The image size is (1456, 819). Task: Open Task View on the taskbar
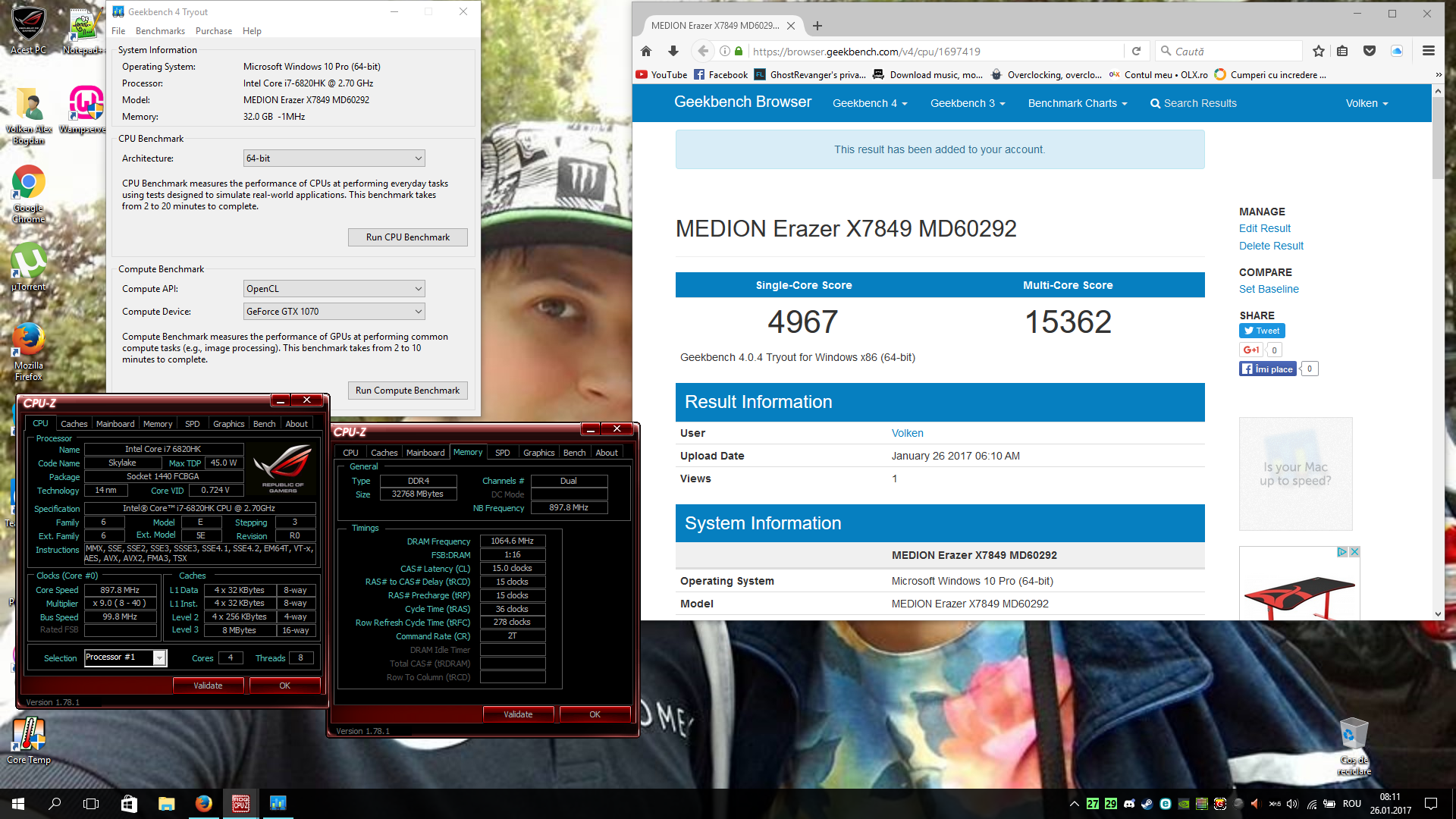(91, 804)
